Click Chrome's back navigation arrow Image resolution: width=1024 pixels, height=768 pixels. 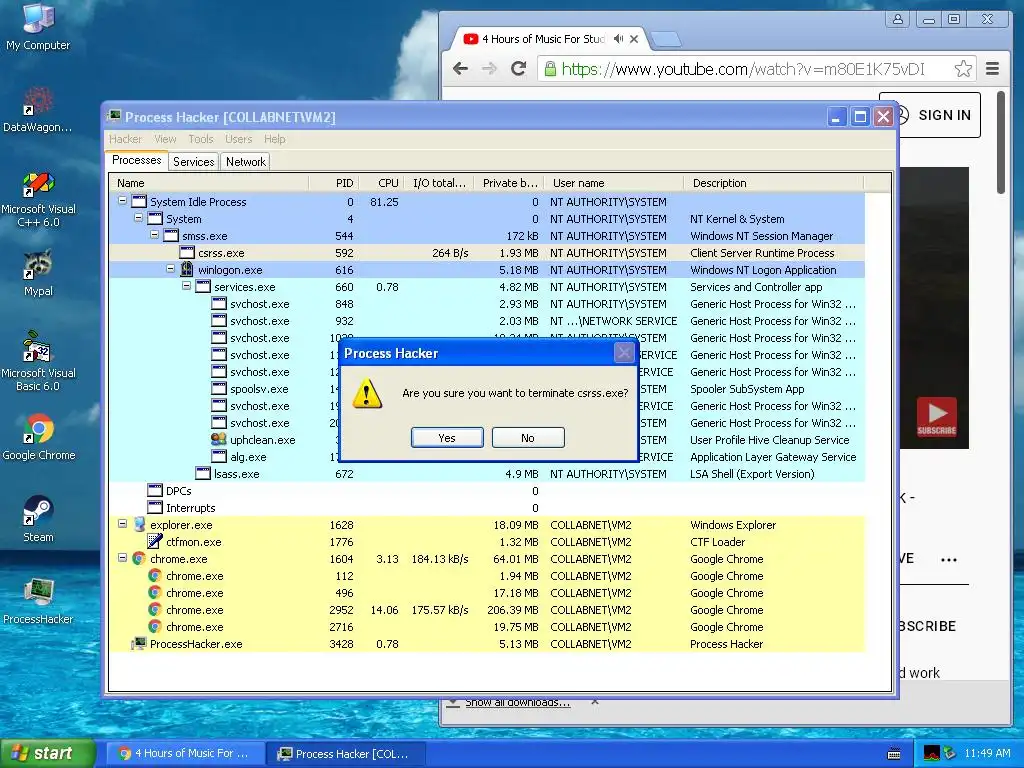pyautogui.click(x=460, y=69)
